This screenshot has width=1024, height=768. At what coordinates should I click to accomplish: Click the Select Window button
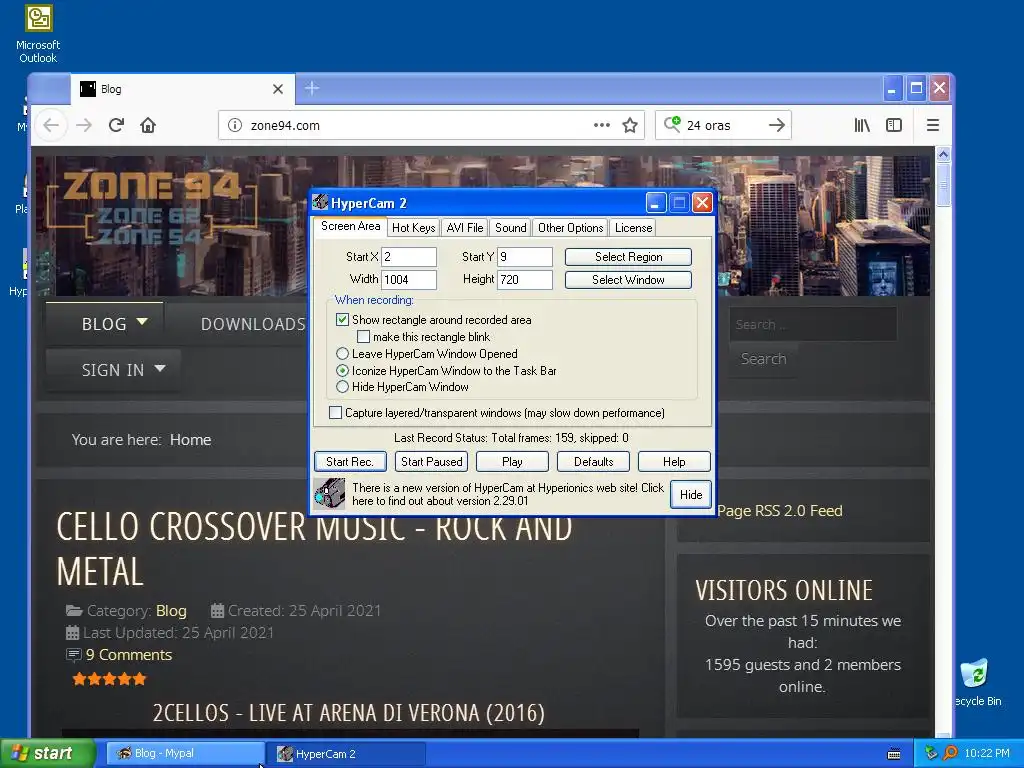click(628, 280)
